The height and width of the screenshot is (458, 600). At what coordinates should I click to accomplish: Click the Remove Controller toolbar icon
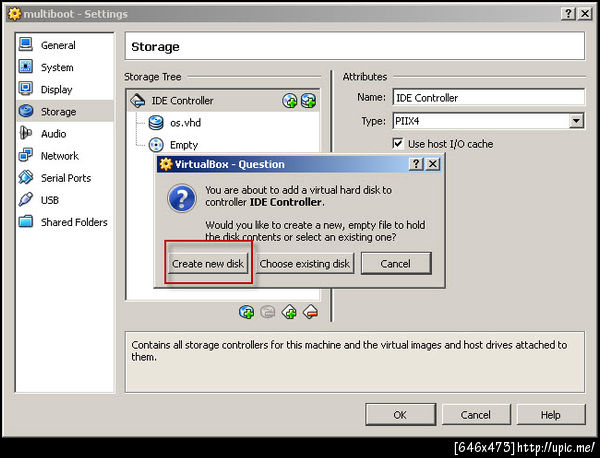[x=310, y=312]
